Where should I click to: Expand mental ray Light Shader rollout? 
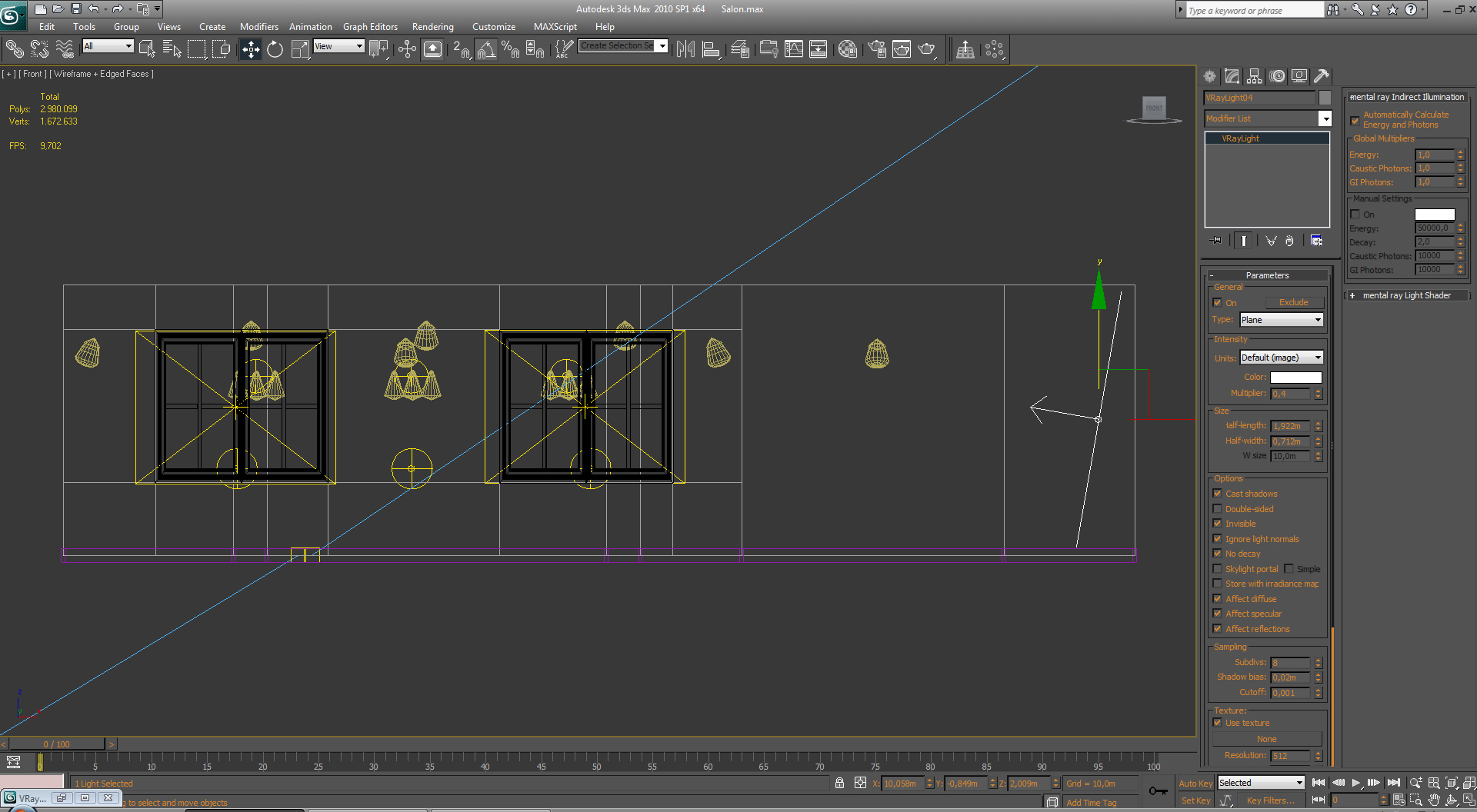pyautogui.click(x=1406, y=295)
